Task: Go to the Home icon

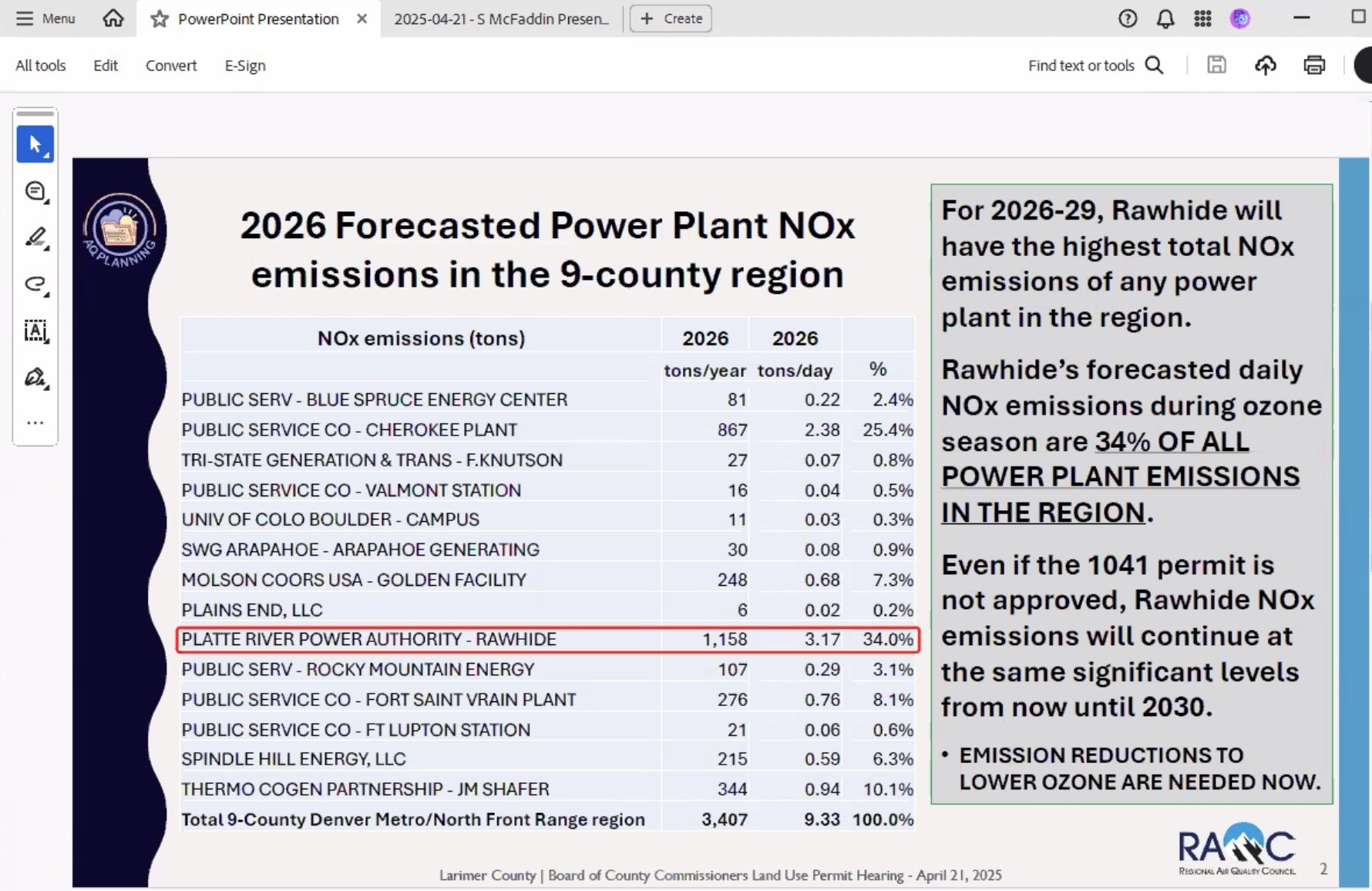Action: click(113, 18)
